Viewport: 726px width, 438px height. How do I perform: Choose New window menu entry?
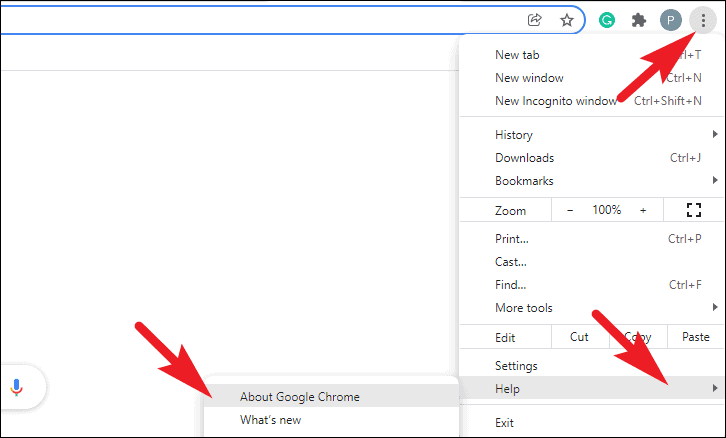coord(592,78)
